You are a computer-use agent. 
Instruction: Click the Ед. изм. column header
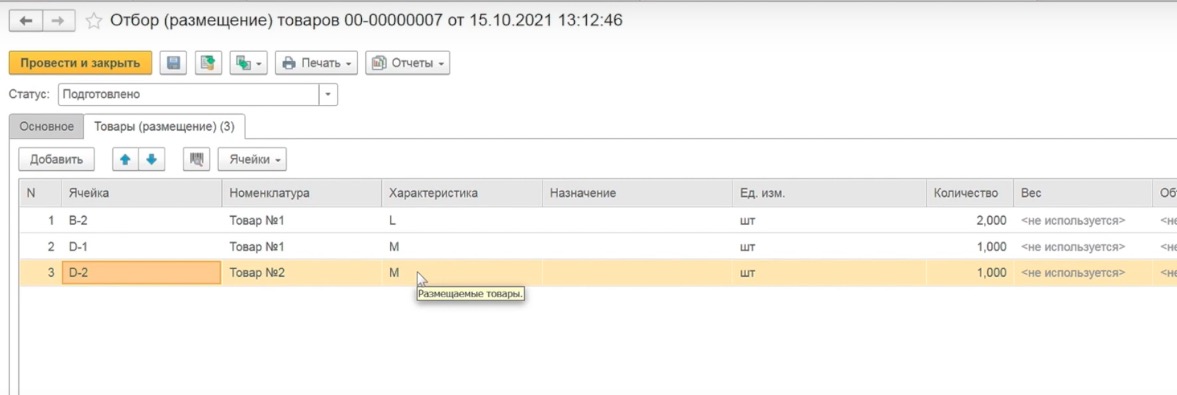[829, 193]
